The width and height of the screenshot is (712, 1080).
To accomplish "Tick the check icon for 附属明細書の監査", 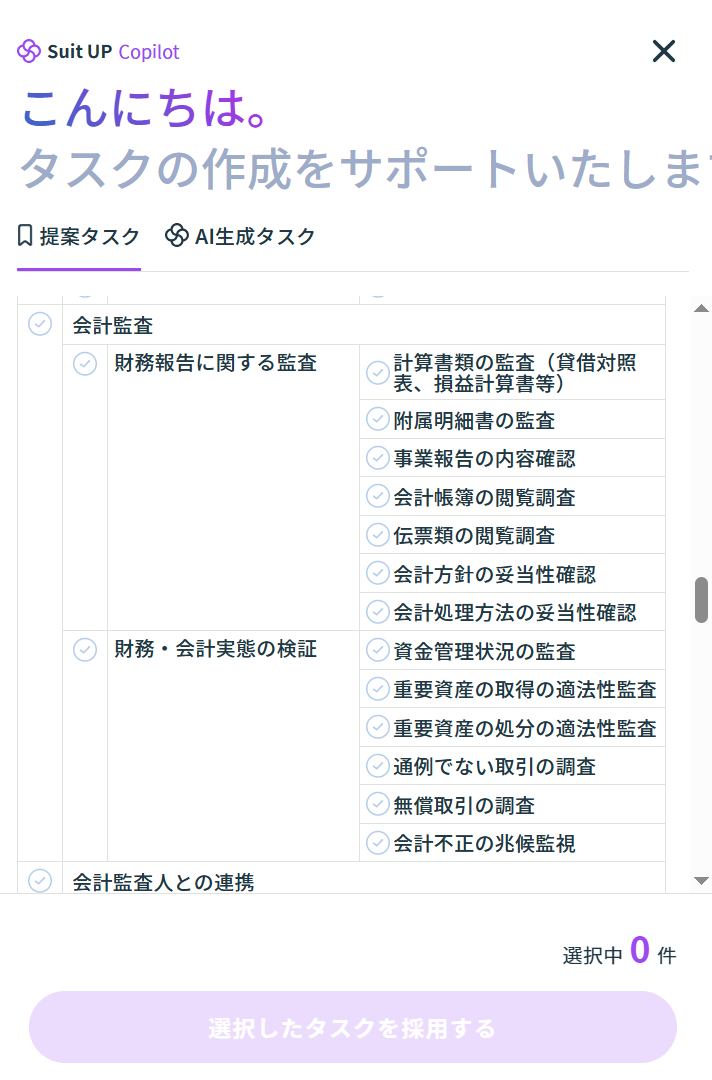I will 377,419.
